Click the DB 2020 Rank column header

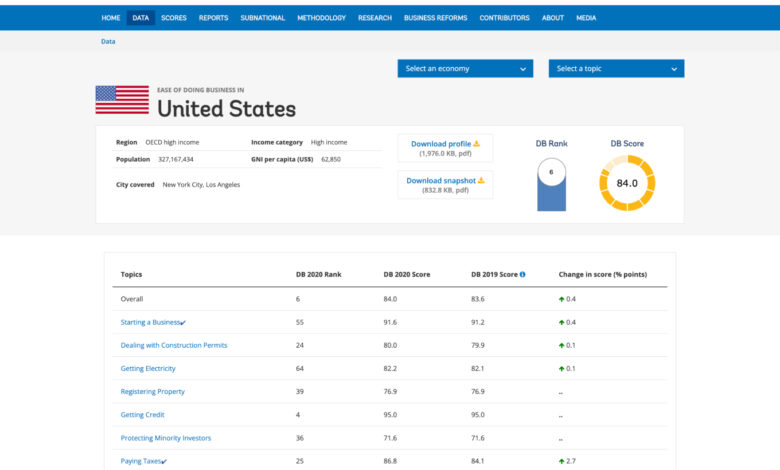pyautogui.click(x=318, y=275)
